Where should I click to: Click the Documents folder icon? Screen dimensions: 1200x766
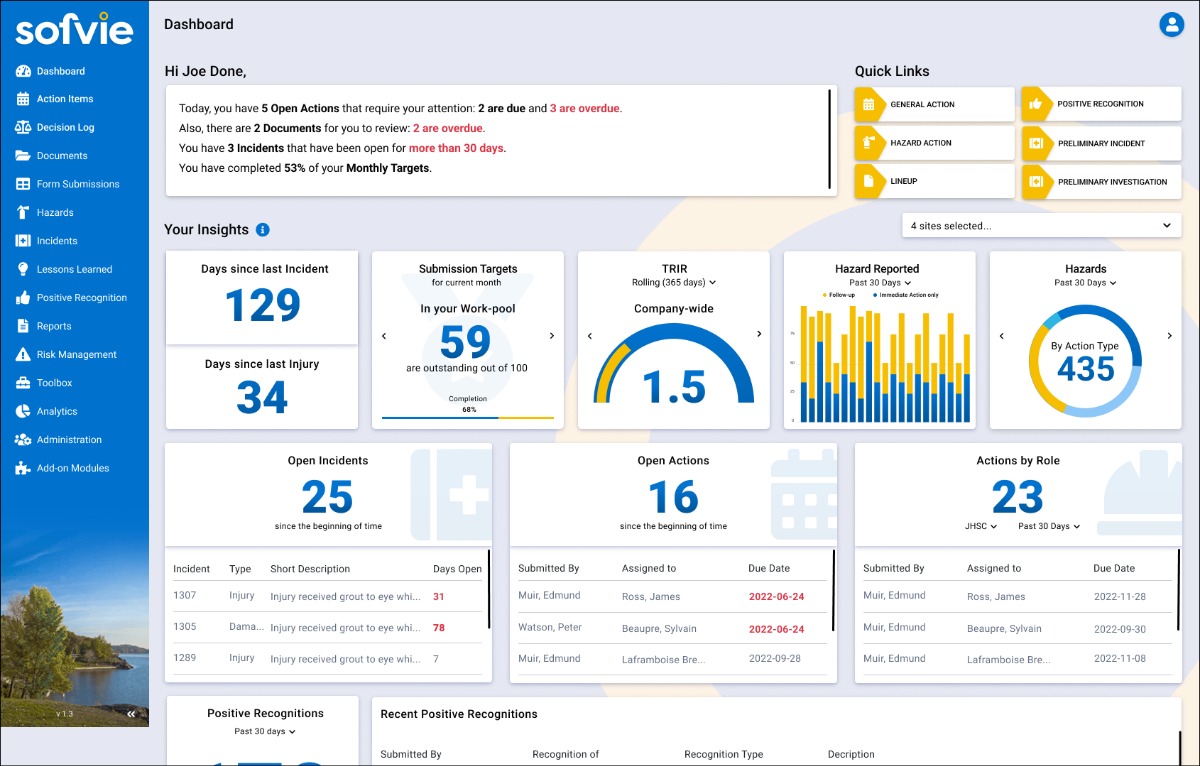pos(23,156)
